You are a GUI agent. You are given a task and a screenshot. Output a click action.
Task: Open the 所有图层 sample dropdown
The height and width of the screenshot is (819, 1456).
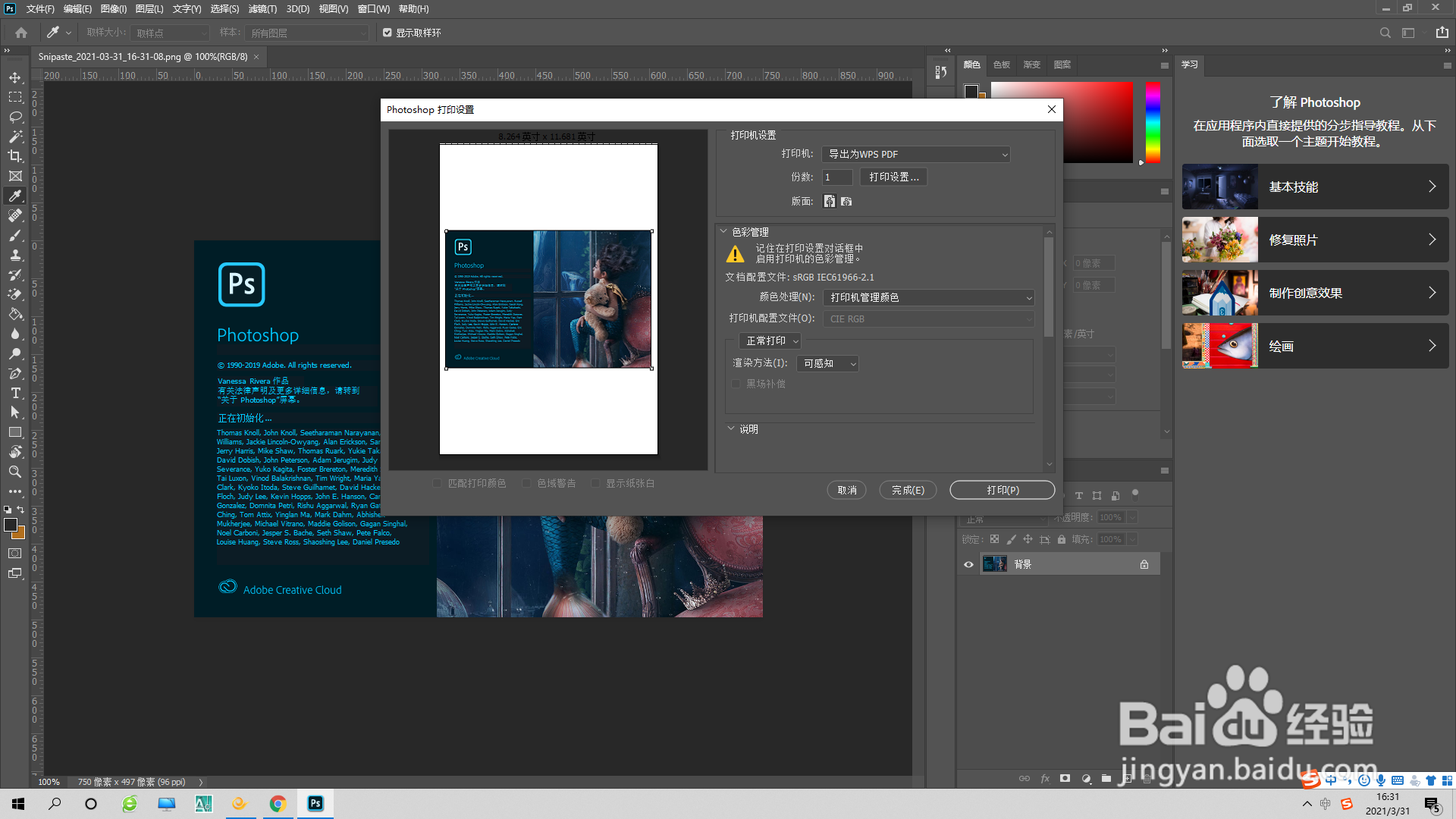point(307,33)
